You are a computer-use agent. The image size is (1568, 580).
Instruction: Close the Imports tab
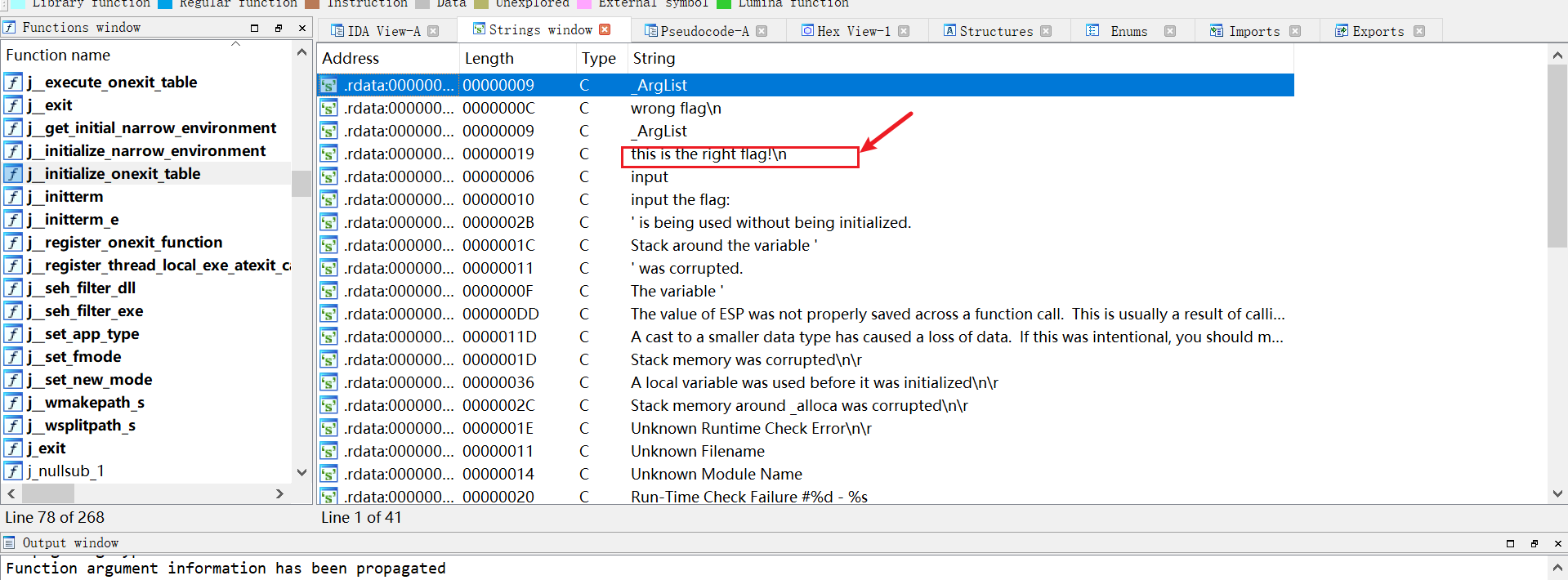(1295, 31)
